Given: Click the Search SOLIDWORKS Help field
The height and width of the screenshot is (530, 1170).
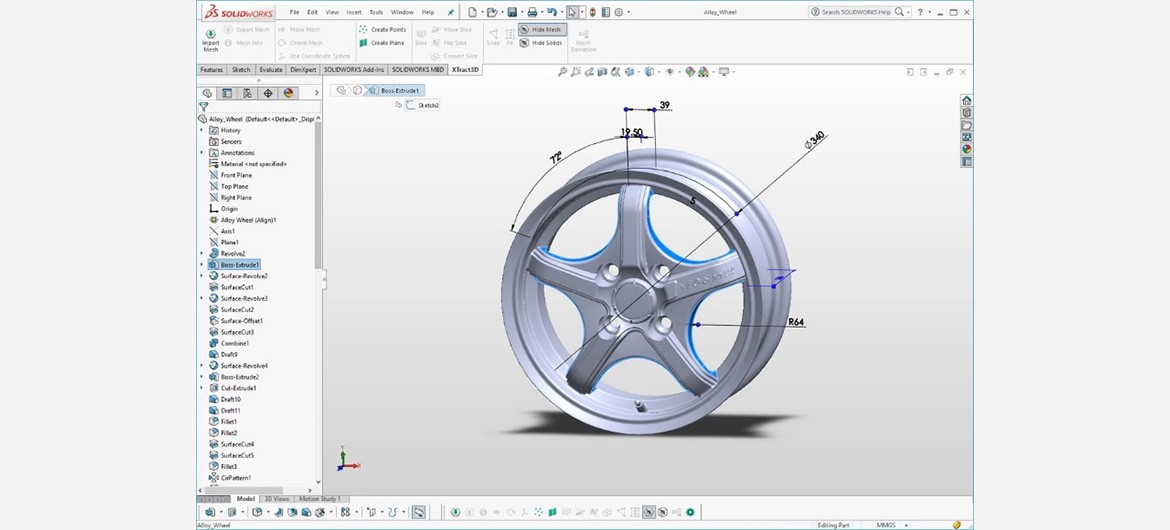Looking at the screenshot, I should (x=855, y=12).
